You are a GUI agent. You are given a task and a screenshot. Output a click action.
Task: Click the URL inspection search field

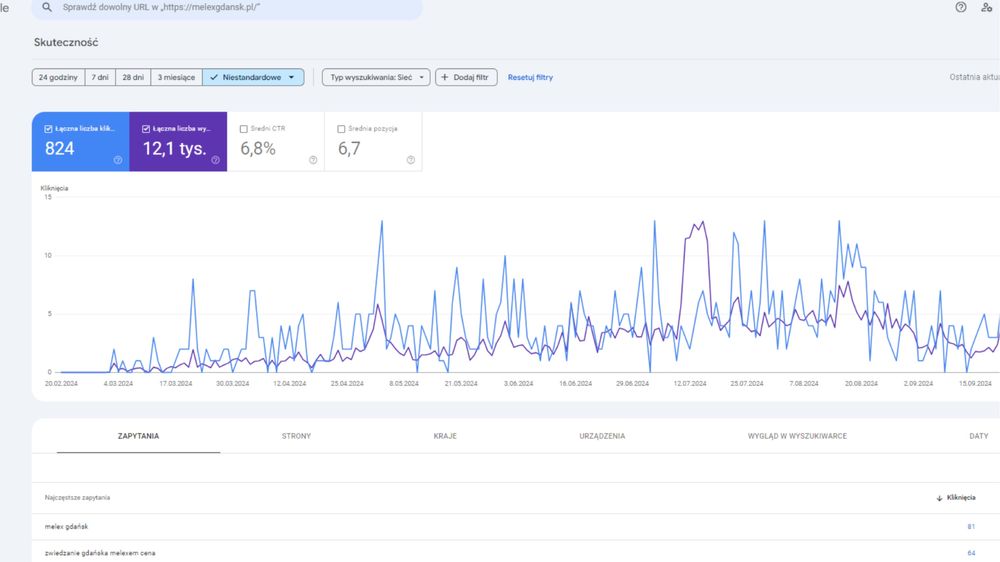pos(240,7)
